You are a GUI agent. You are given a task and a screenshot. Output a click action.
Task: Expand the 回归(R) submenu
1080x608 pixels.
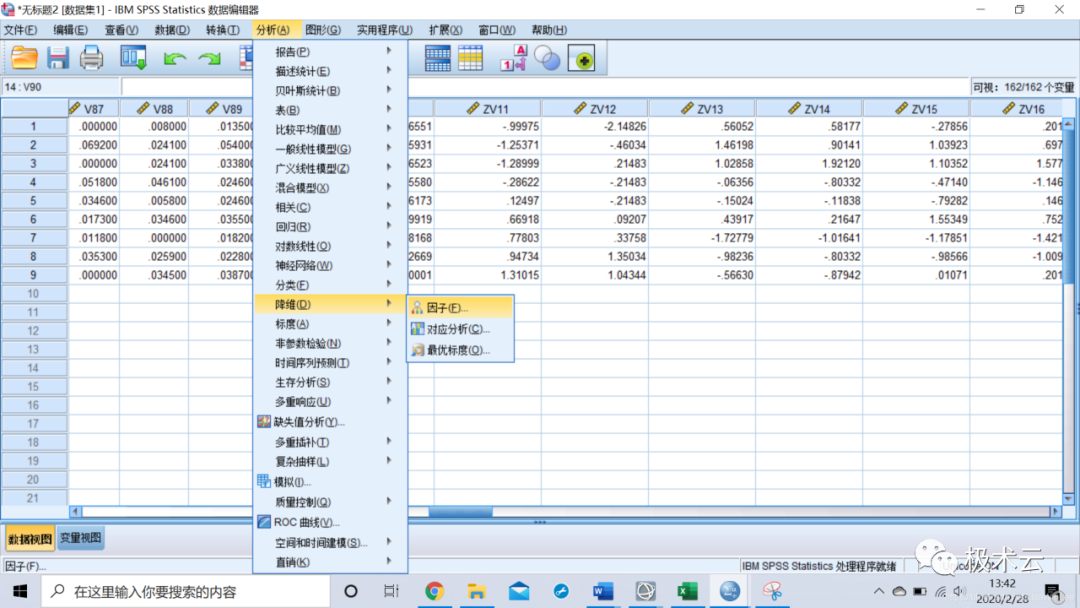pyautogui.click(x=330, y=227)
